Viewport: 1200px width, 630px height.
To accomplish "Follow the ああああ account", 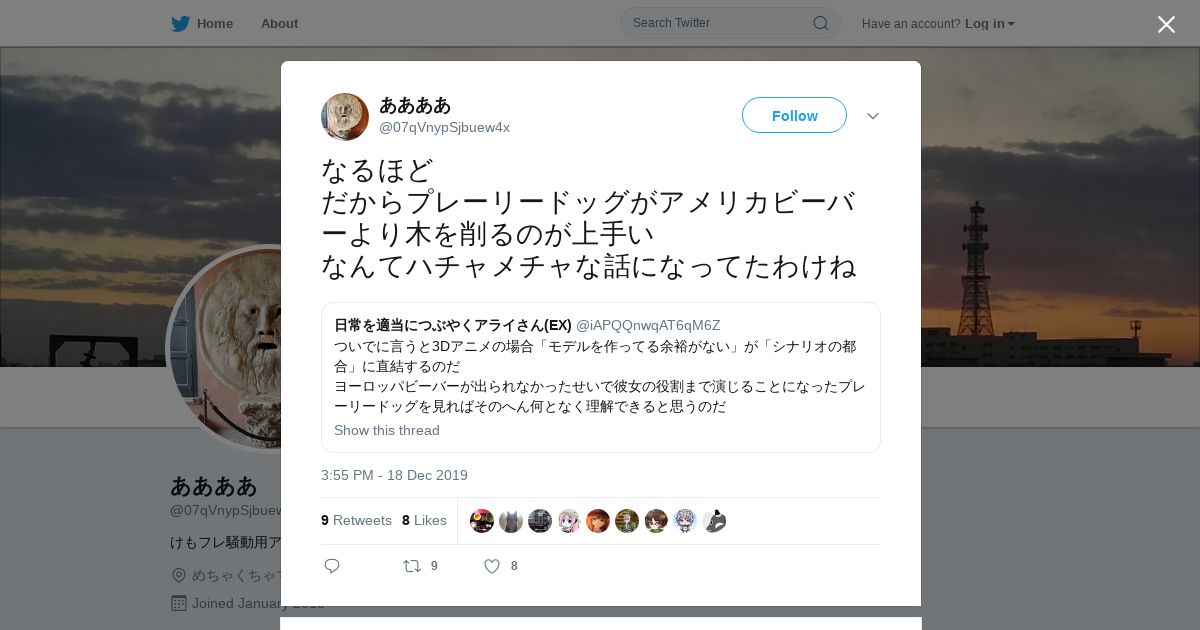I will (794, 115).
